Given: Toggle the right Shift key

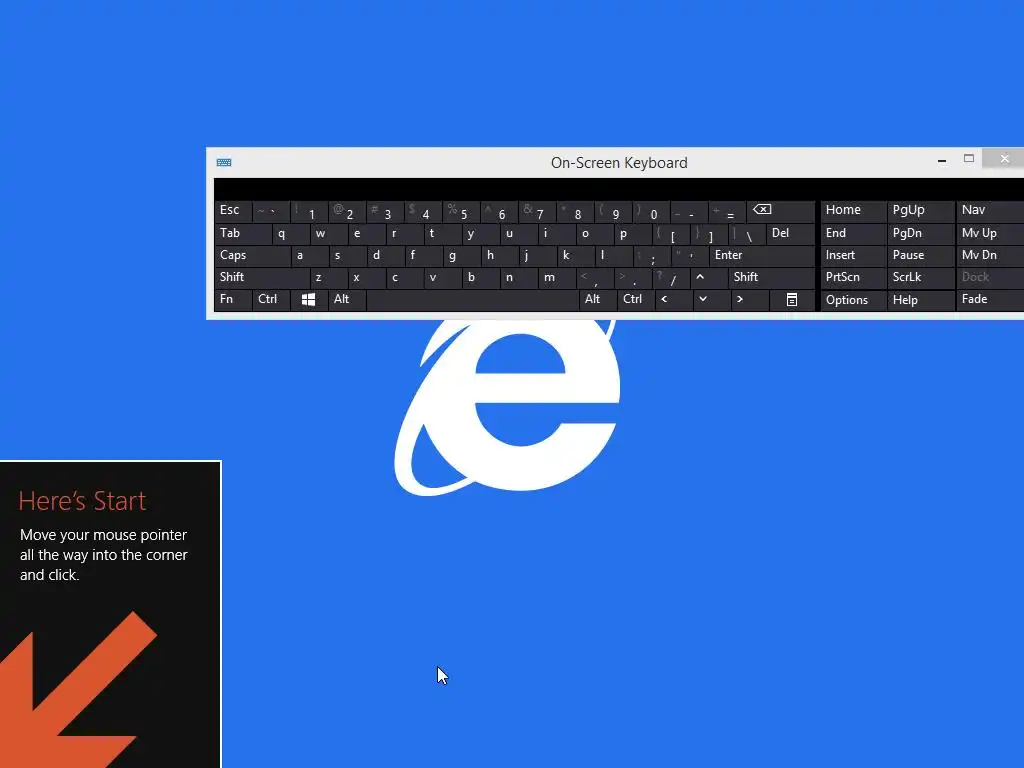Looking at the screenshot, I should pyautogui.click(x=771, y=278).
